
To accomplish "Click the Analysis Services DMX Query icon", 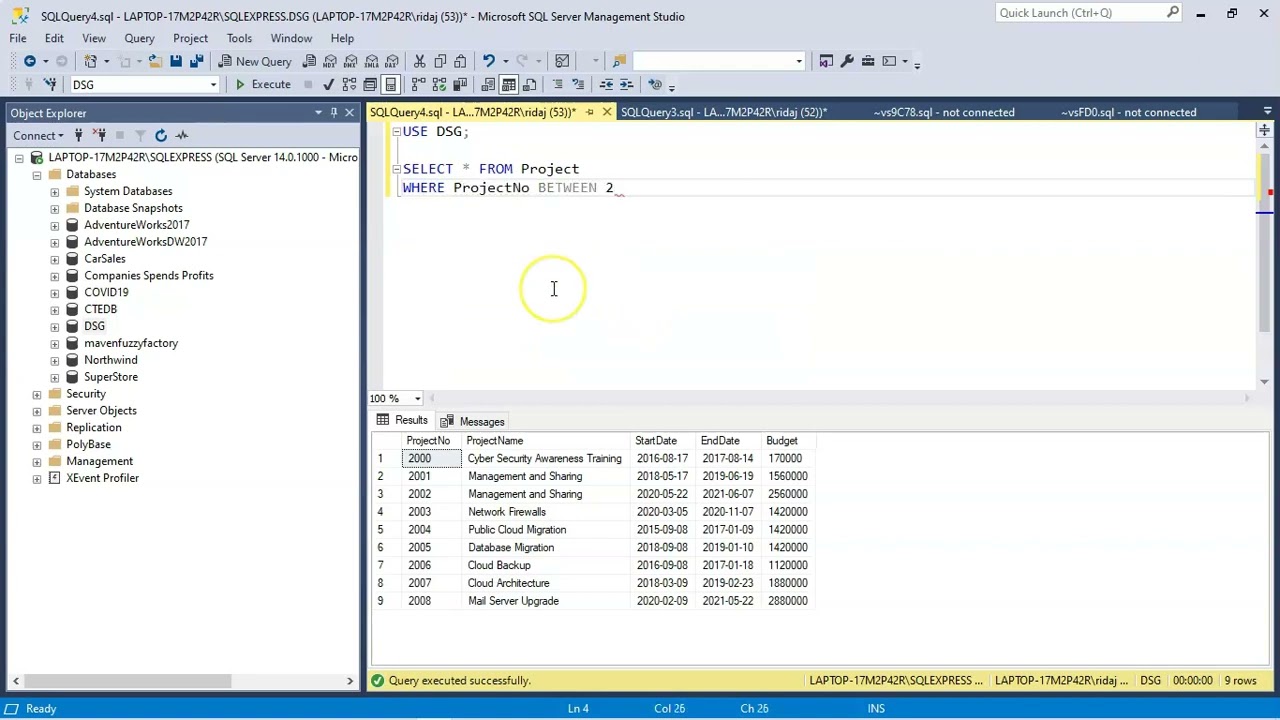I will pyautogui.click(x=351, y=61).
